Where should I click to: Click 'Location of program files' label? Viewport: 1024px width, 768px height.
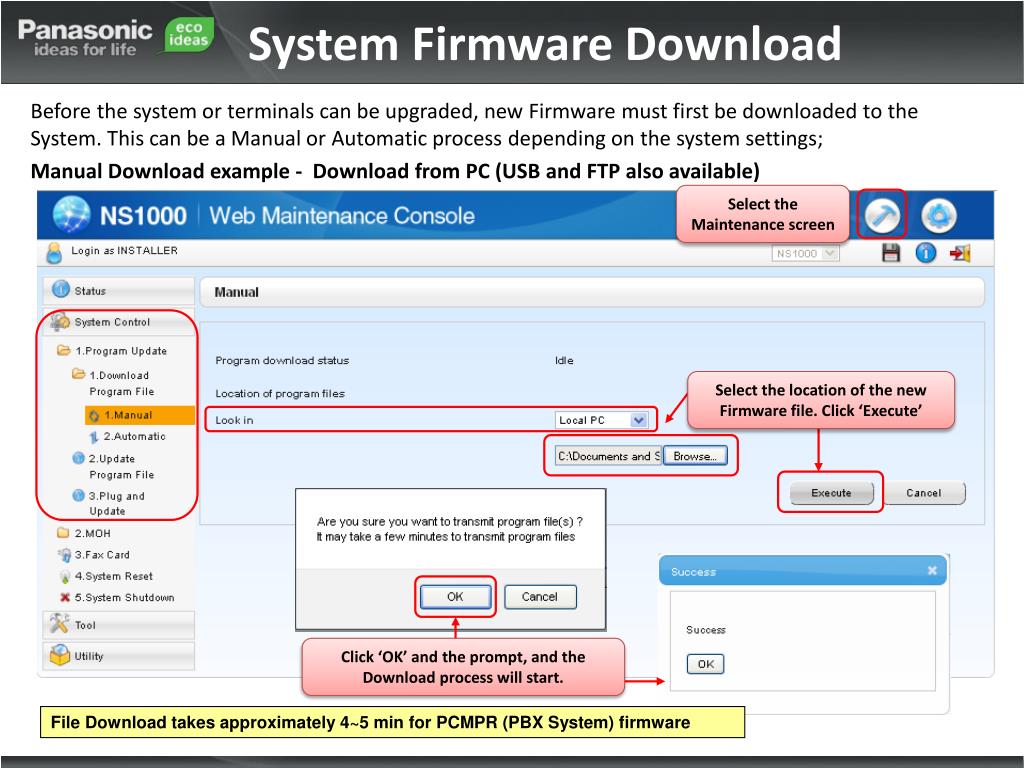280,394
